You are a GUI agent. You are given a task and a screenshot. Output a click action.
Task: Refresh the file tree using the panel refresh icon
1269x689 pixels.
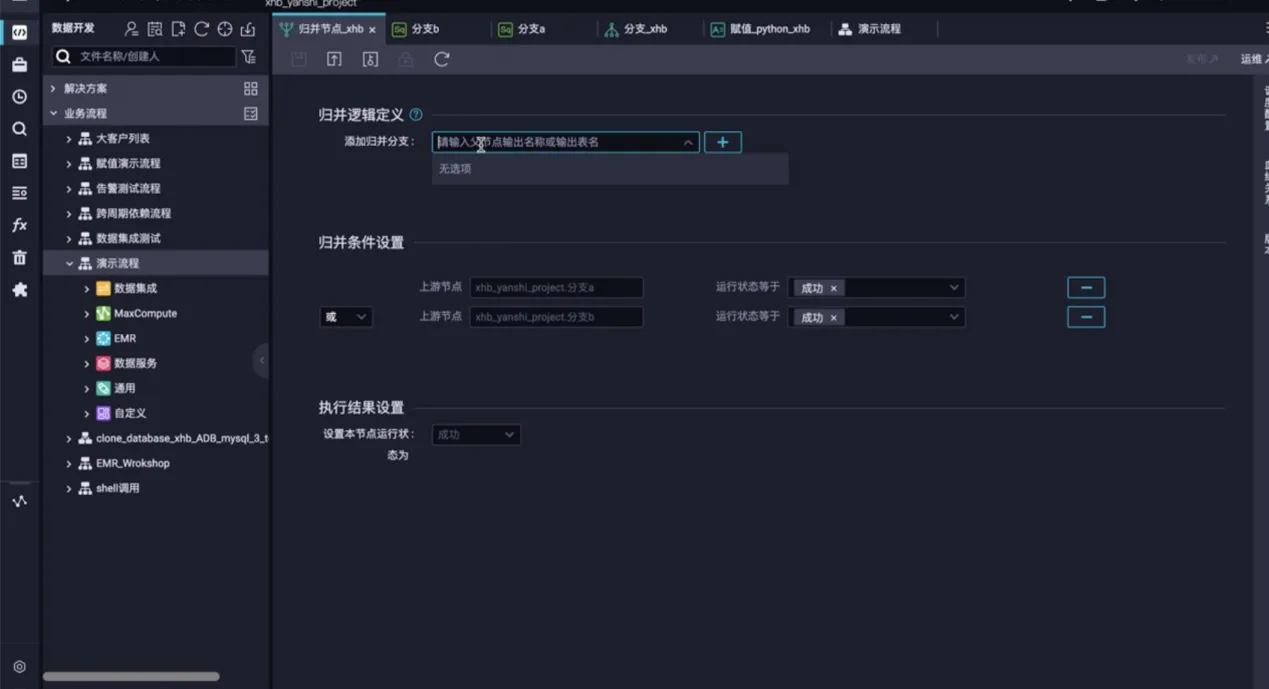[201, 29]
